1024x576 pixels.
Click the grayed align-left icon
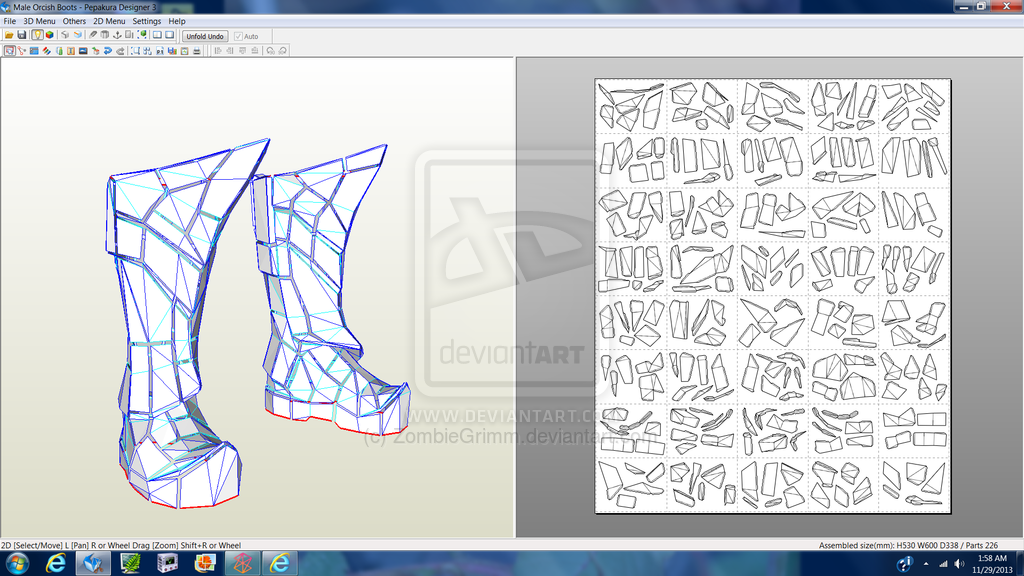point(217,50)
